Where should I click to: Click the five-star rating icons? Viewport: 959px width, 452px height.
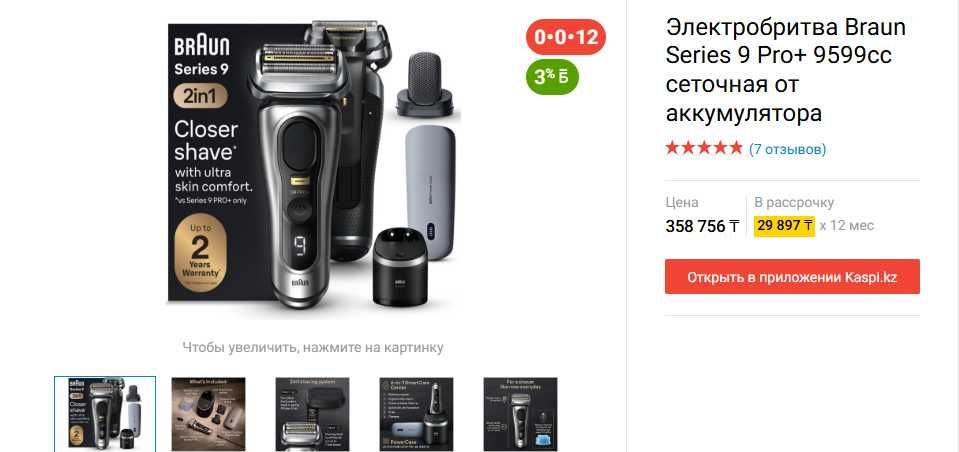(x=704, y=148)
